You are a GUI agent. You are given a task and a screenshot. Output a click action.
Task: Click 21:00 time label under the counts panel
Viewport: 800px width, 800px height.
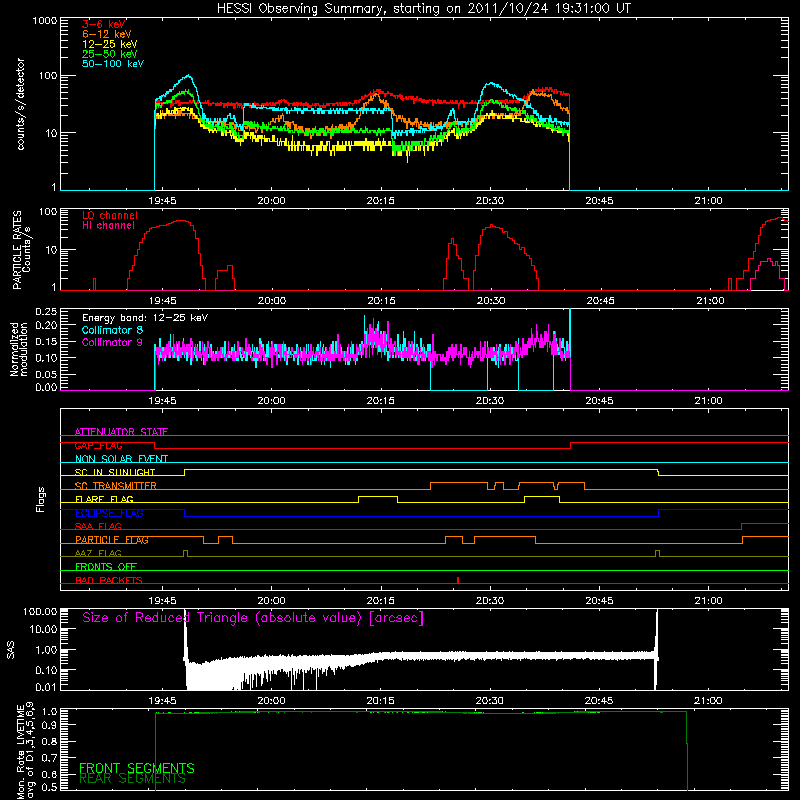[709, 201]
